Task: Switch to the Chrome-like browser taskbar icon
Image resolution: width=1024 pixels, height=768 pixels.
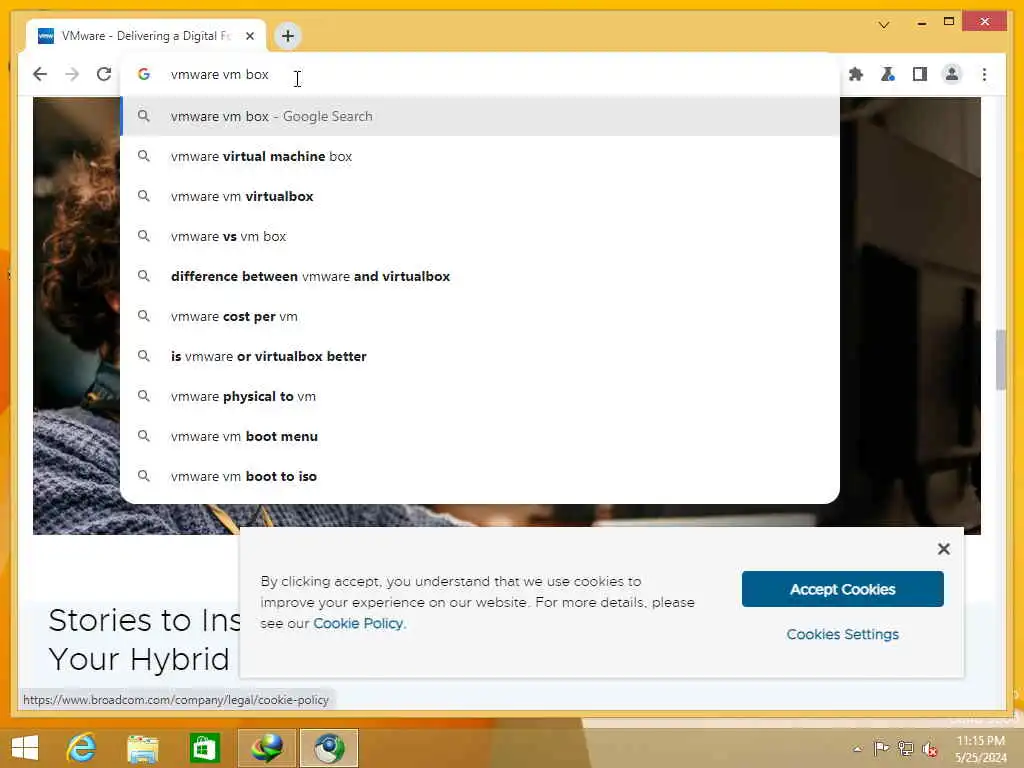Action: 329,748
